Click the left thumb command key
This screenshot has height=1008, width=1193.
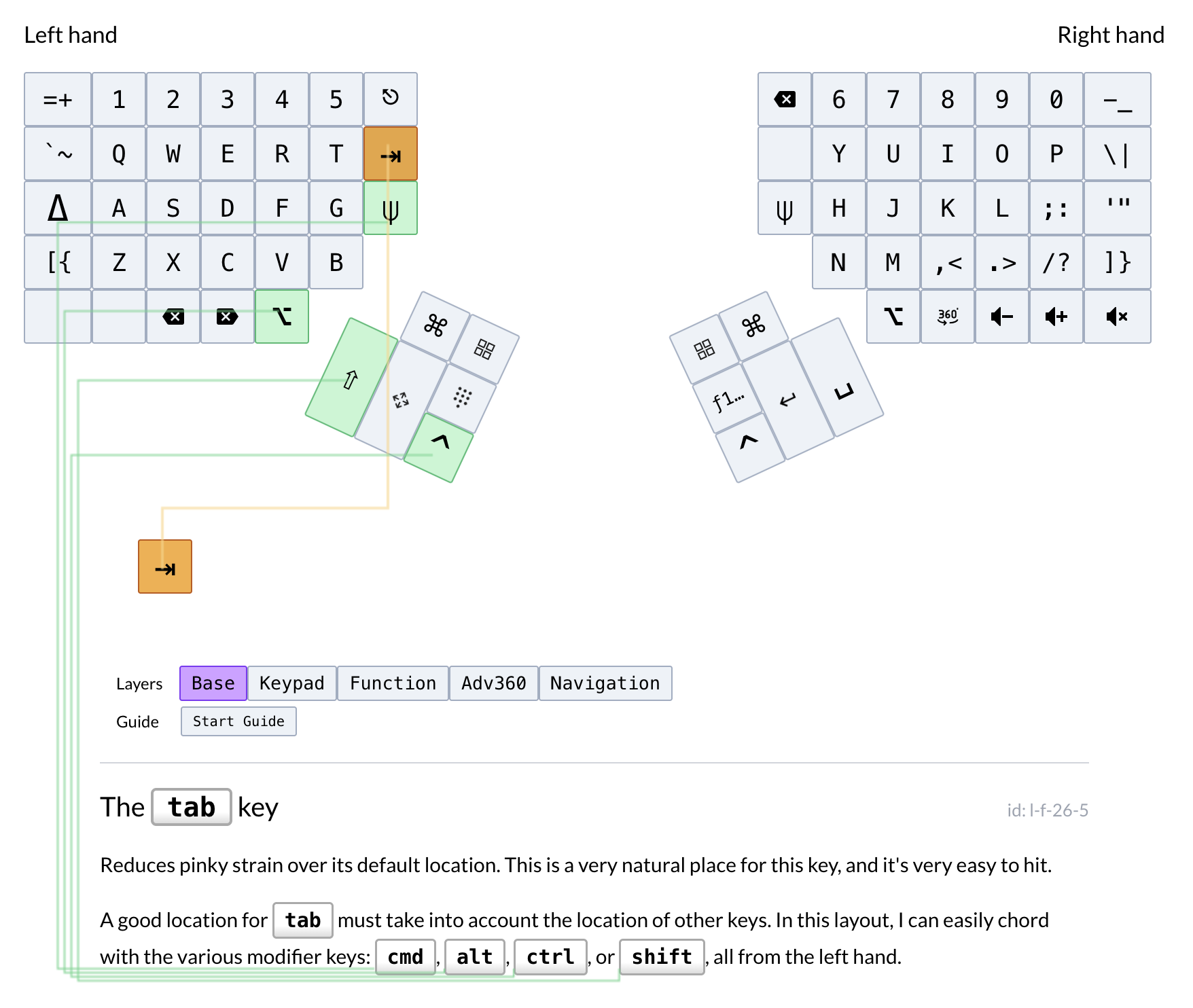tap(435, 326)
